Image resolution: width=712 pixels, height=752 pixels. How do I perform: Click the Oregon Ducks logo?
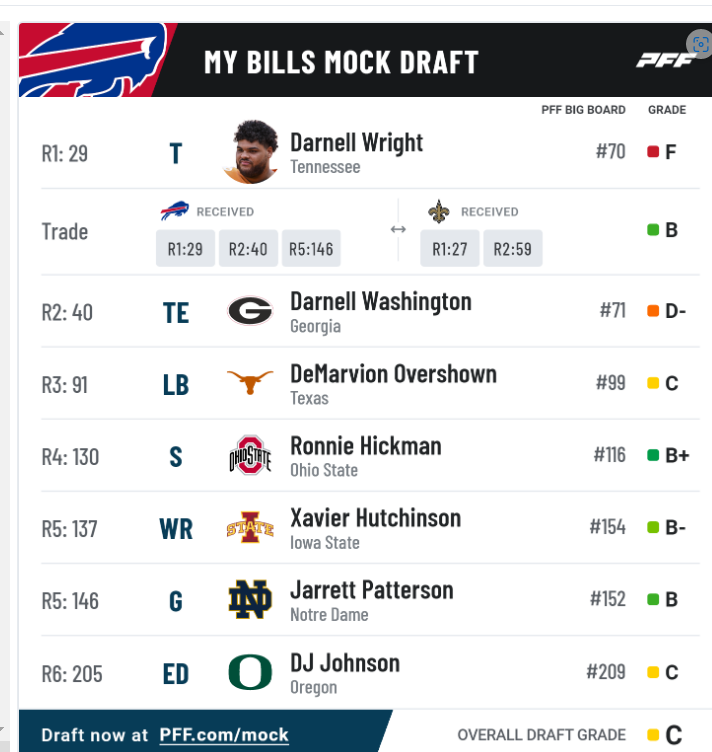coord(250,672)
